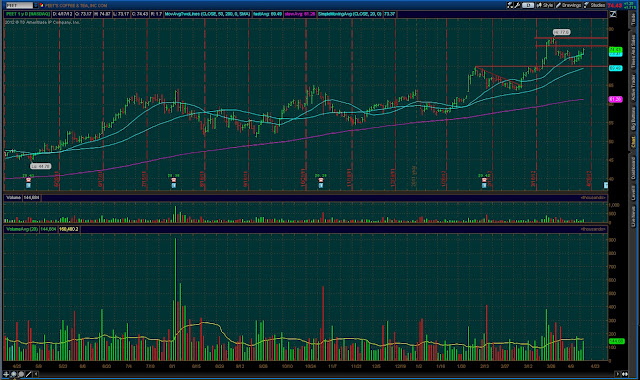Image resolution: width=640 pixels, height=380 pixels.
Task: Toggle the Volume study header bar
Action: coord(305,198)
